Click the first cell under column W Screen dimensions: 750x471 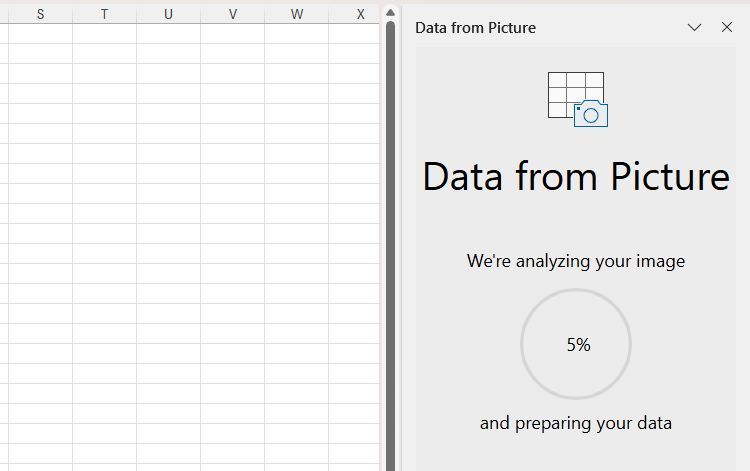click(x=297, y=33)
